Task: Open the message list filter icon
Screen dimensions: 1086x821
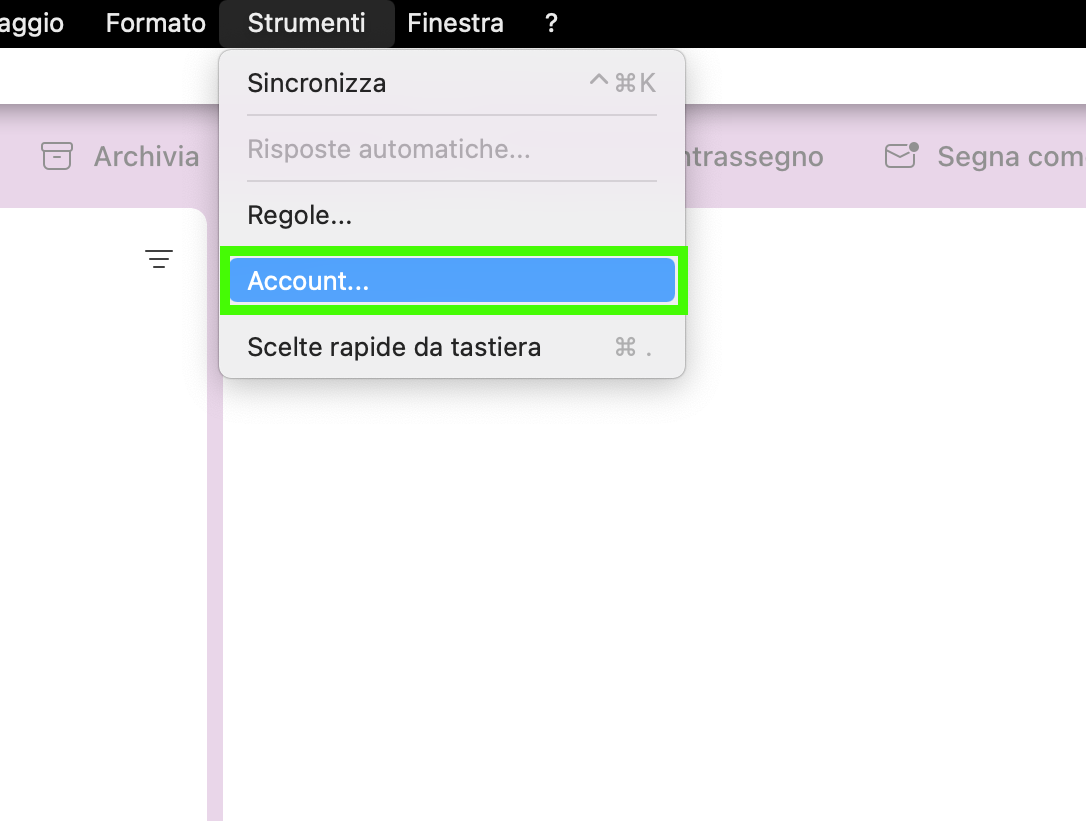Action: [159, 259]
